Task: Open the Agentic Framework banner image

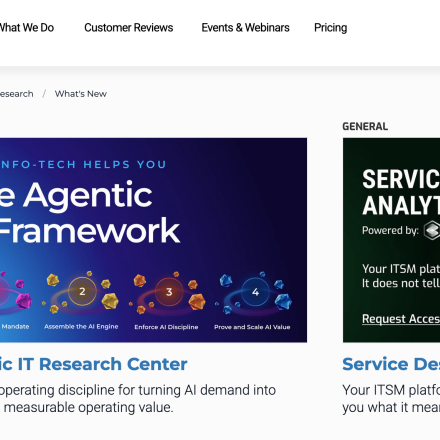Action: click(153, 240)
